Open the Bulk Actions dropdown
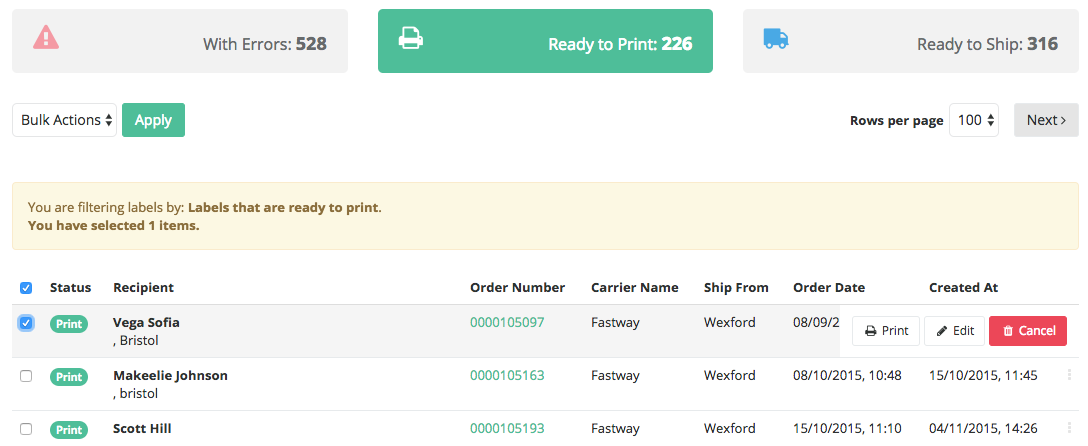 [x=65, y=120]
